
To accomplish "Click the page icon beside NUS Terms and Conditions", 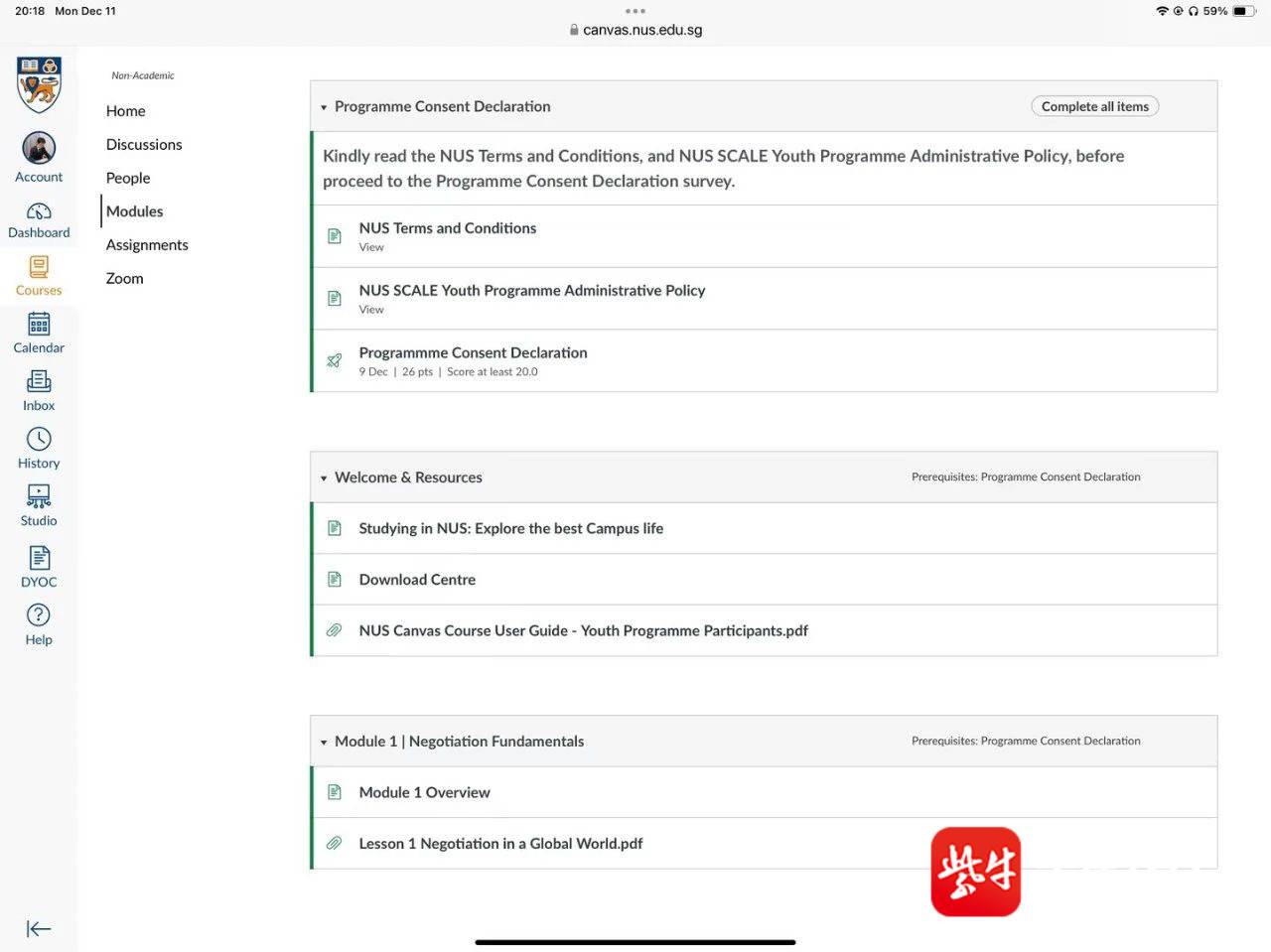I will point(335,236).
